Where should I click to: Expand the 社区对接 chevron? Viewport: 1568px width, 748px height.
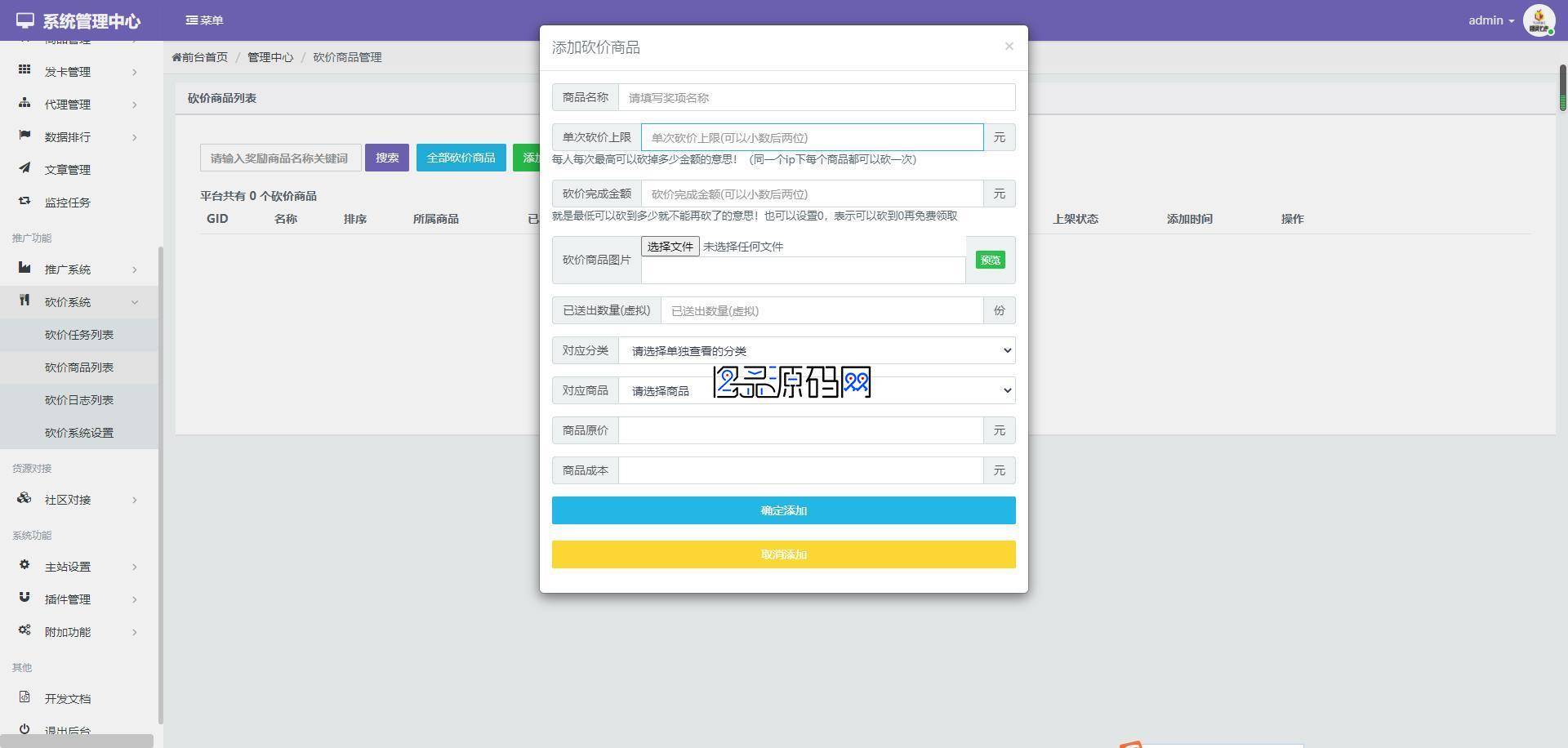135,501
